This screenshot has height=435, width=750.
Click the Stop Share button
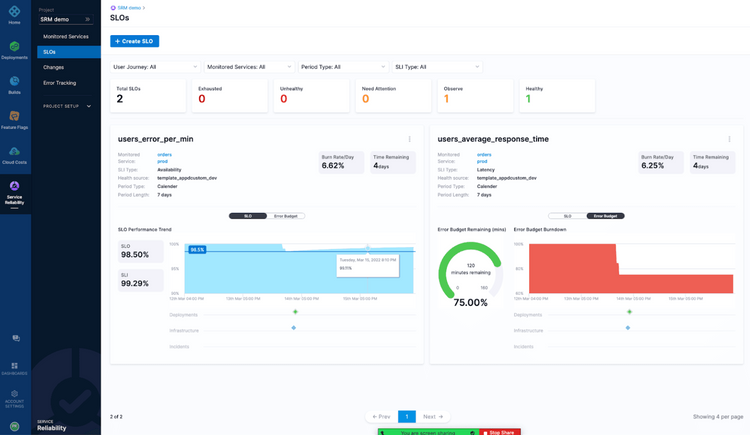[499, 432]
